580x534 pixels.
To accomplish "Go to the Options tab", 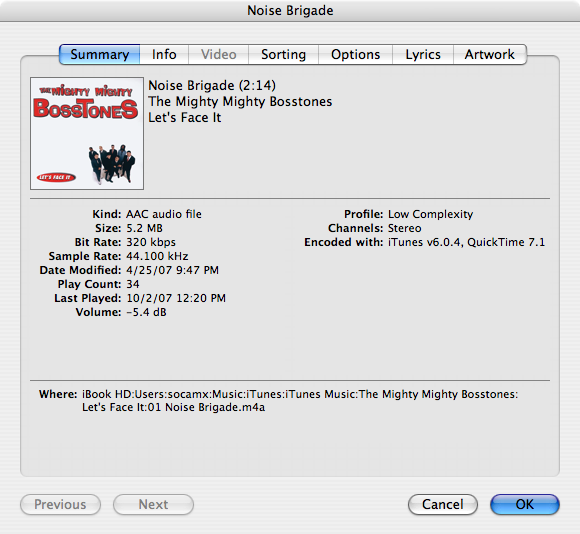I will pos(355,54).
